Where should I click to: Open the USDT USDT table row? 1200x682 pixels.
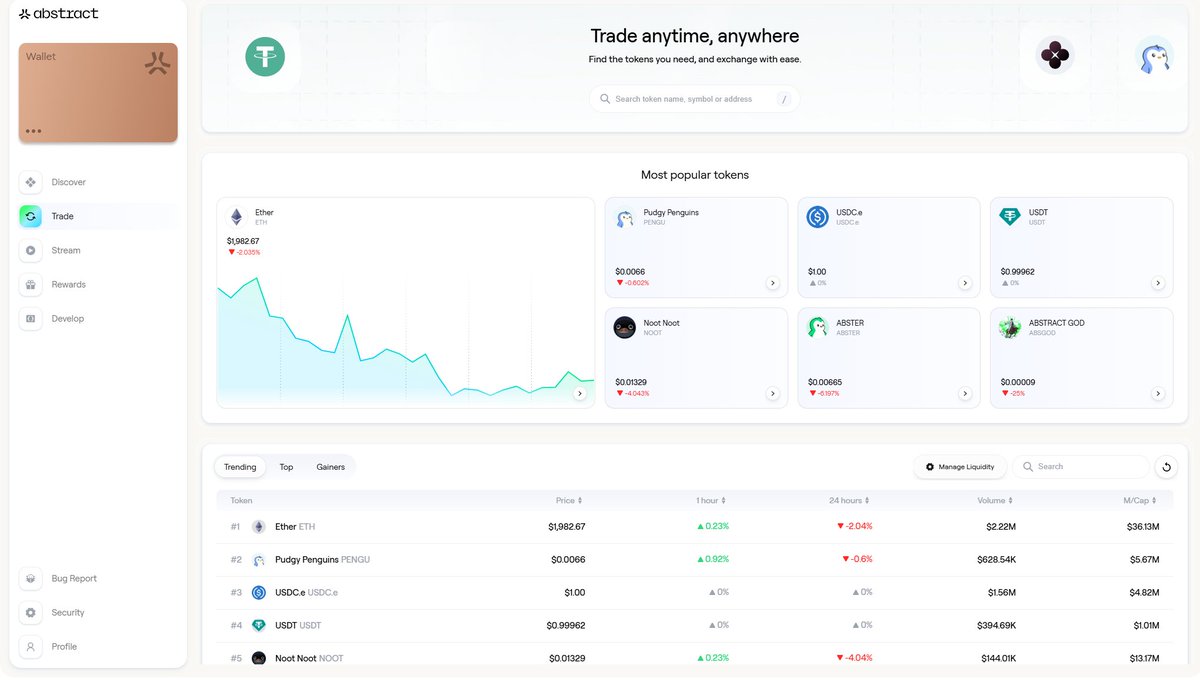[x=695, y=625]
